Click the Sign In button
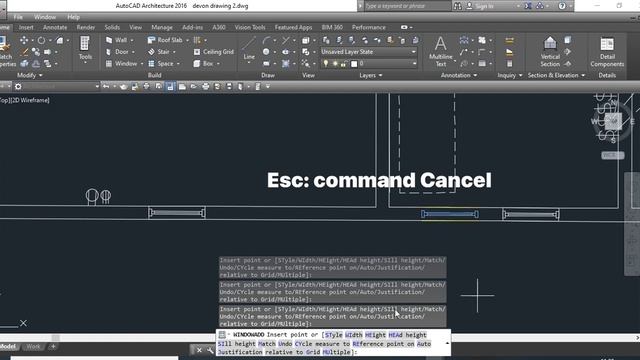This screenshot has height=360, width=640. [x=480, y=6]
